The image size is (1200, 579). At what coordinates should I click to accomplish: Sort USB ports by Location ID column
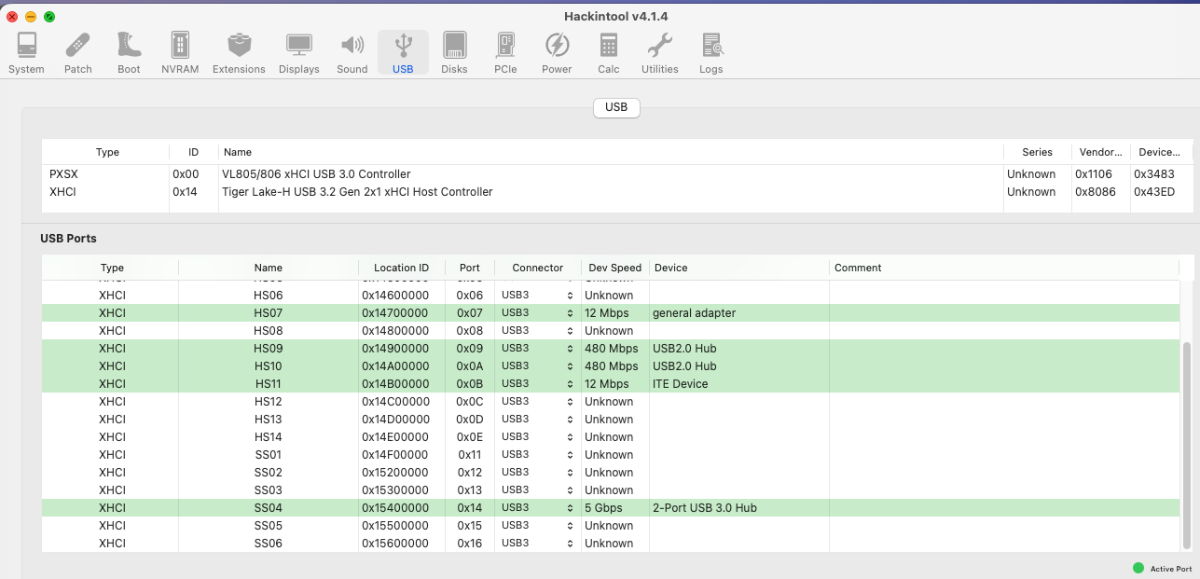pos(401,268)
